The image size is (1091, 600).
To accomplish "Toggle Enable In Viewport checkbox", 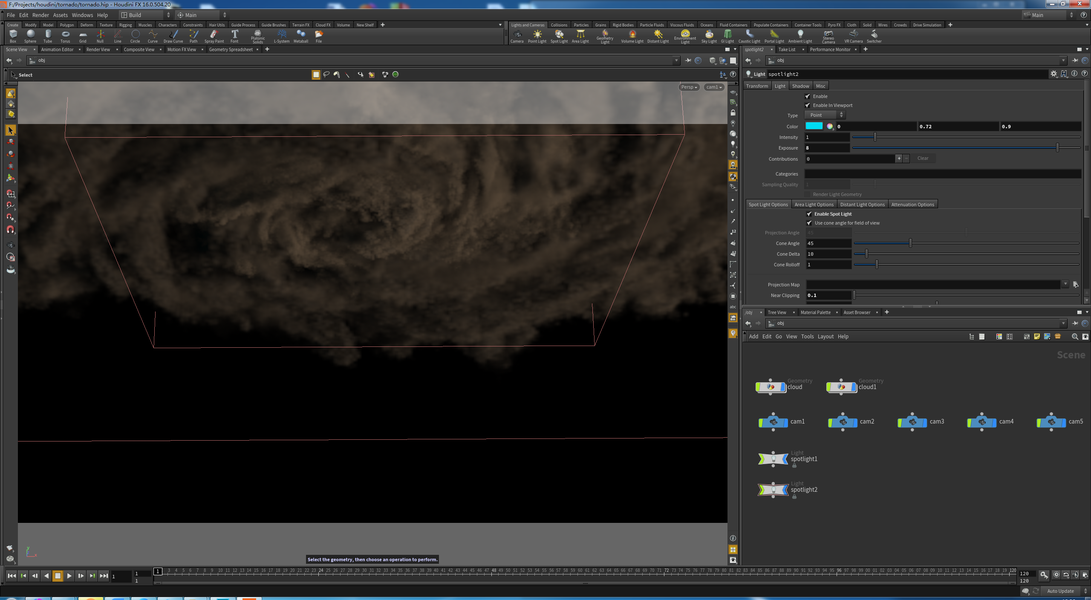I will (x=808, y=105).
